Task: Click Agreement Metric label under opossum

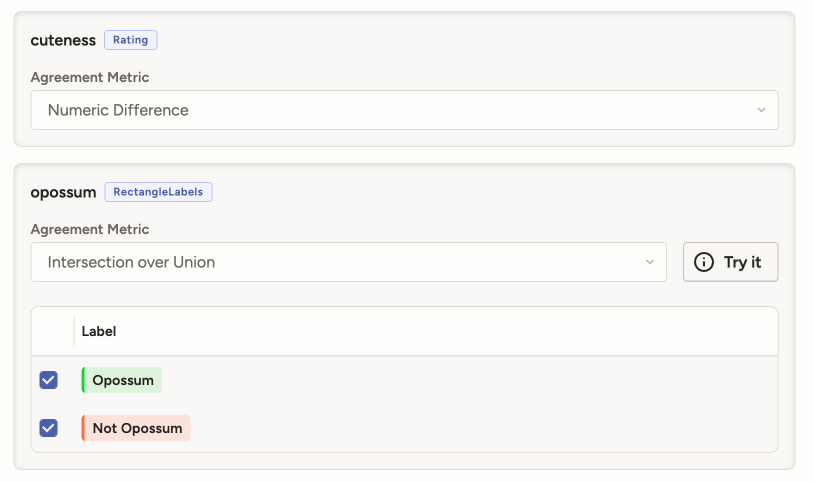Action: pos(90,229)
